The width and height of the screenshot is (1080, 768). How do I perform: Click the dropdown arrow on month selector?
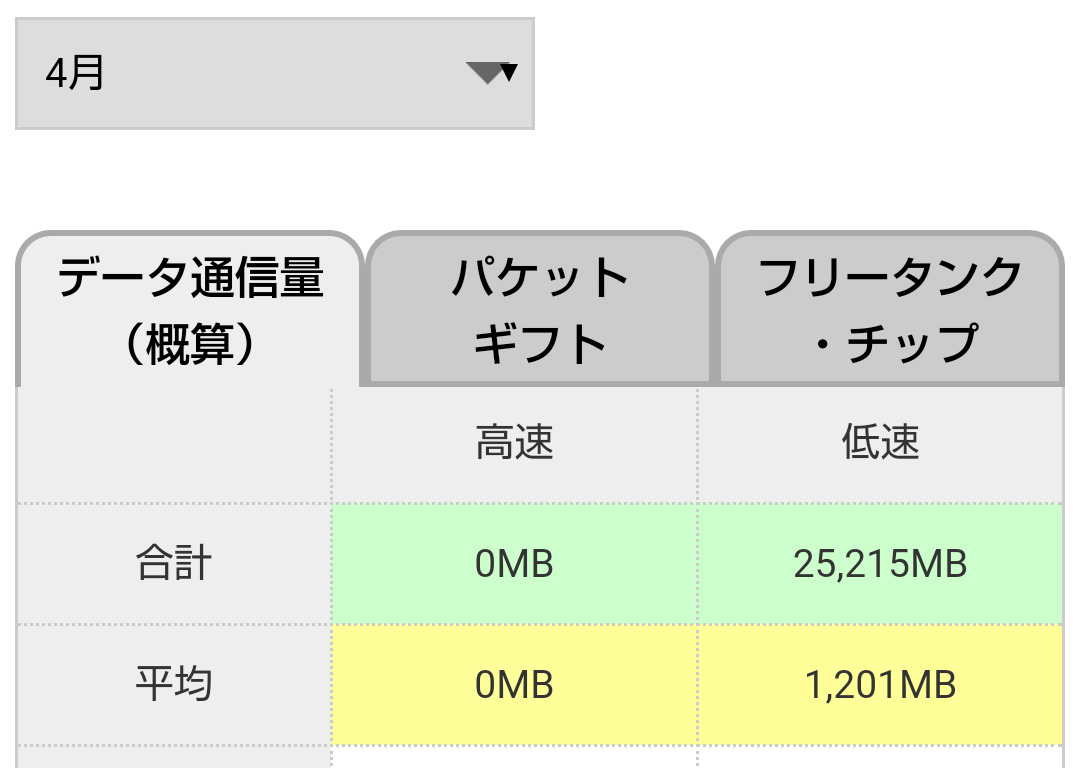click(492, 73)
